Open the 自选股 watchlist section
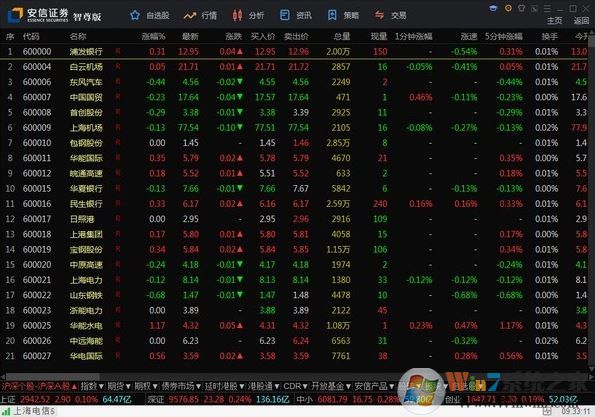This screenshot has height=417, width=595. [x=150, y=16]
